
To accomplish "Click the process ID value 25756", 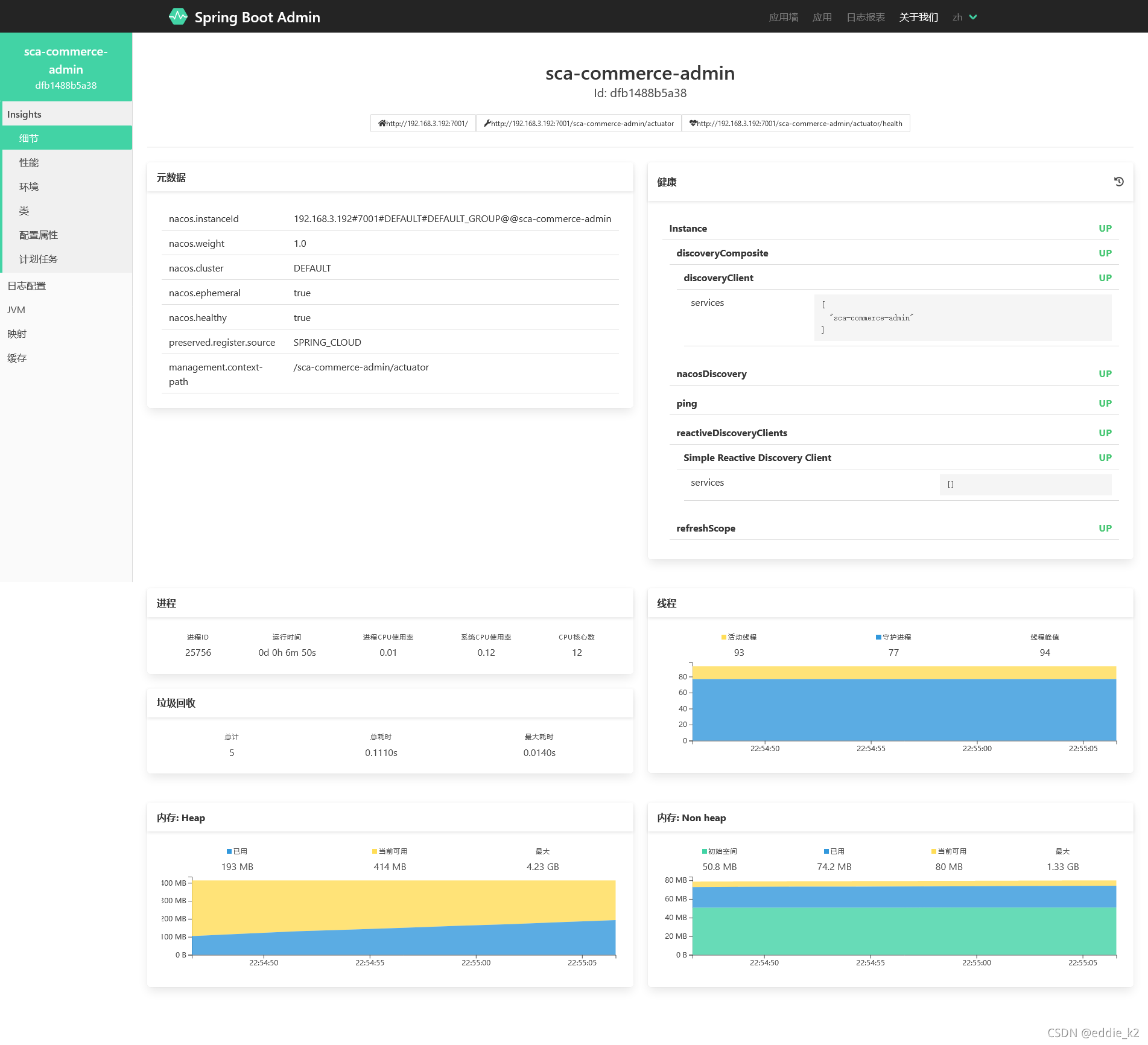I will (x=198, y=652).
